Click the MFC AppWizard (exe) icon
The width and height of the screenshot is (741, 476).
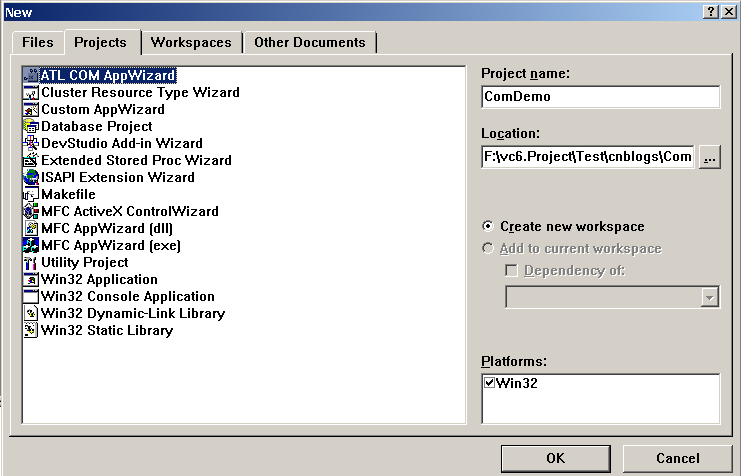pyautogui.click(x=31, y=245)
